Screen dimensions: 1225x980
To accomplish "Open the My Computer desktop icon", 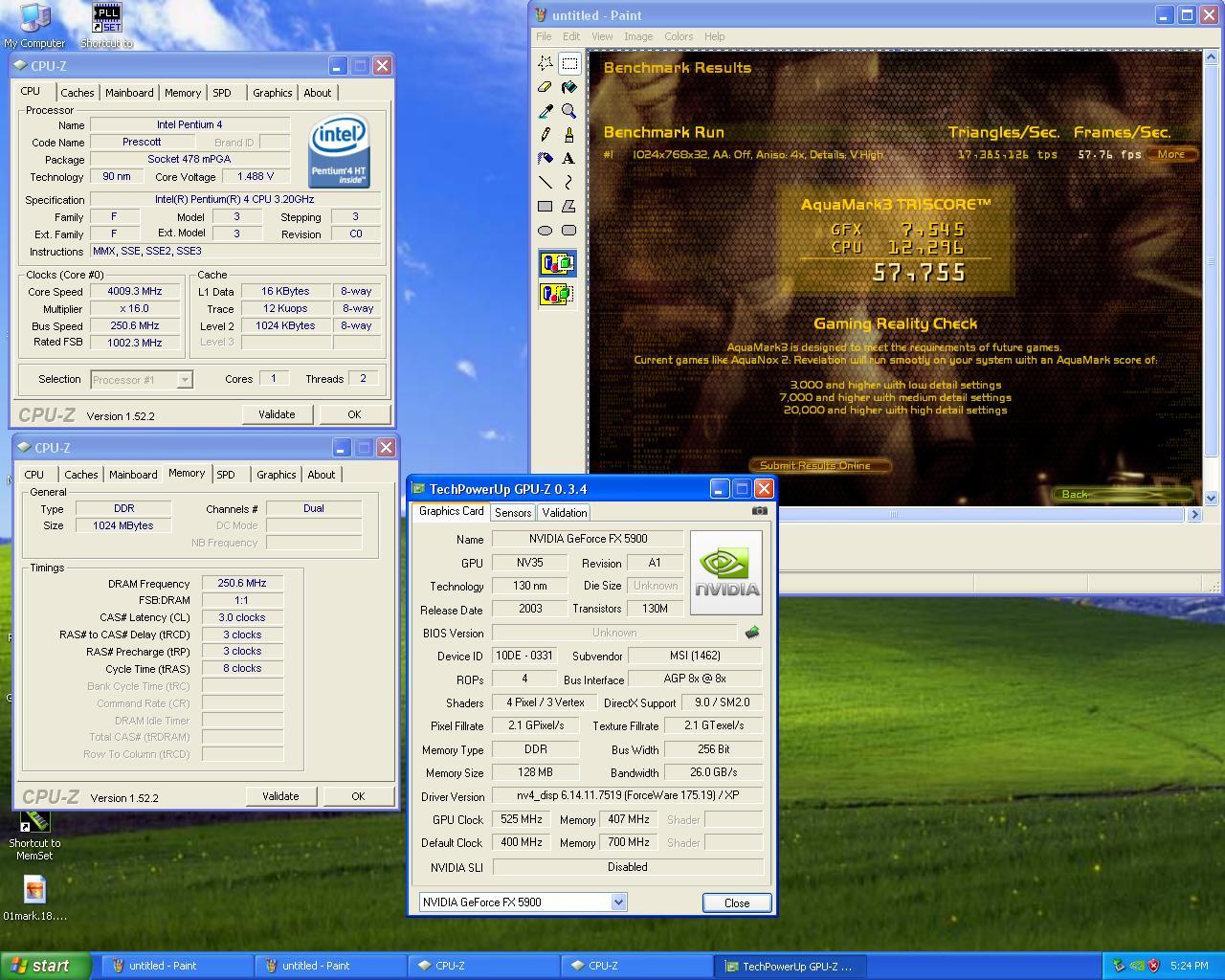I will [x=34, y=25].
